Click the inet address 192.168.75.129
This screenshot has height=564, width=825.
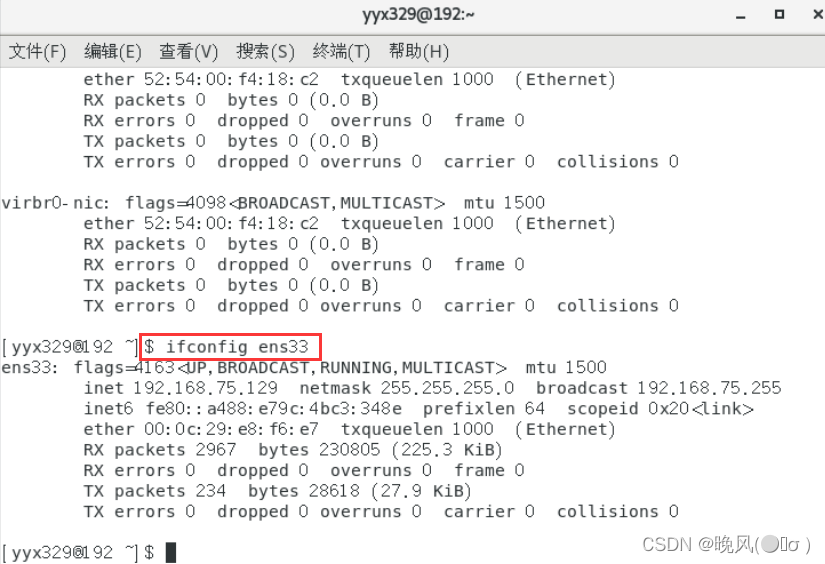[205, 388]
